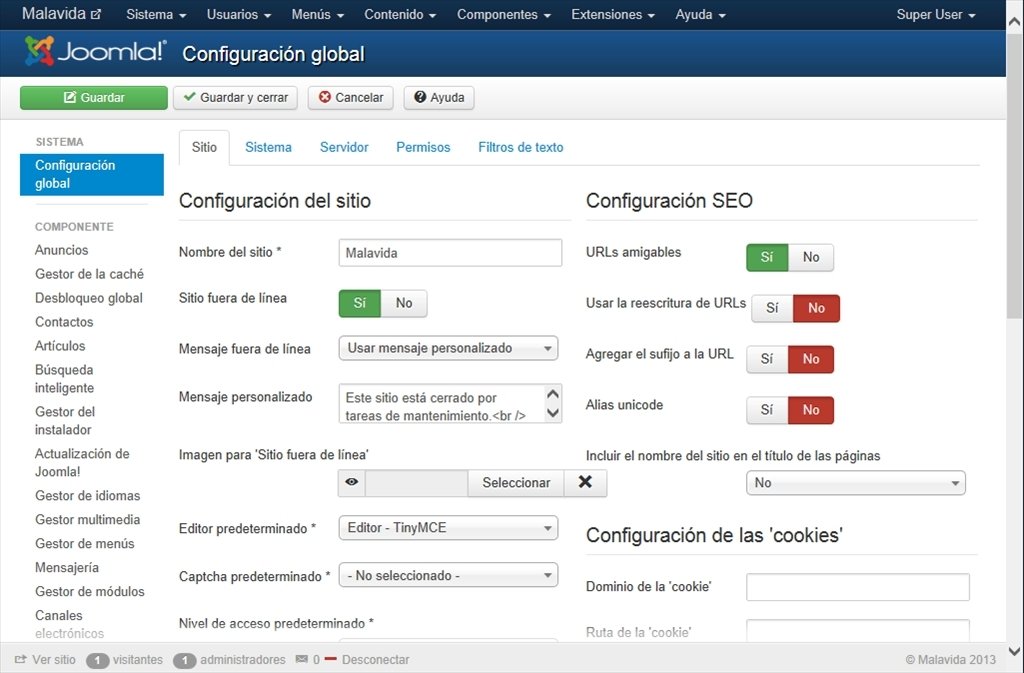Screen dimensions: 1024x673
Task: Click the Ver sitio icon in the status bar
Action: click(21, 659)
